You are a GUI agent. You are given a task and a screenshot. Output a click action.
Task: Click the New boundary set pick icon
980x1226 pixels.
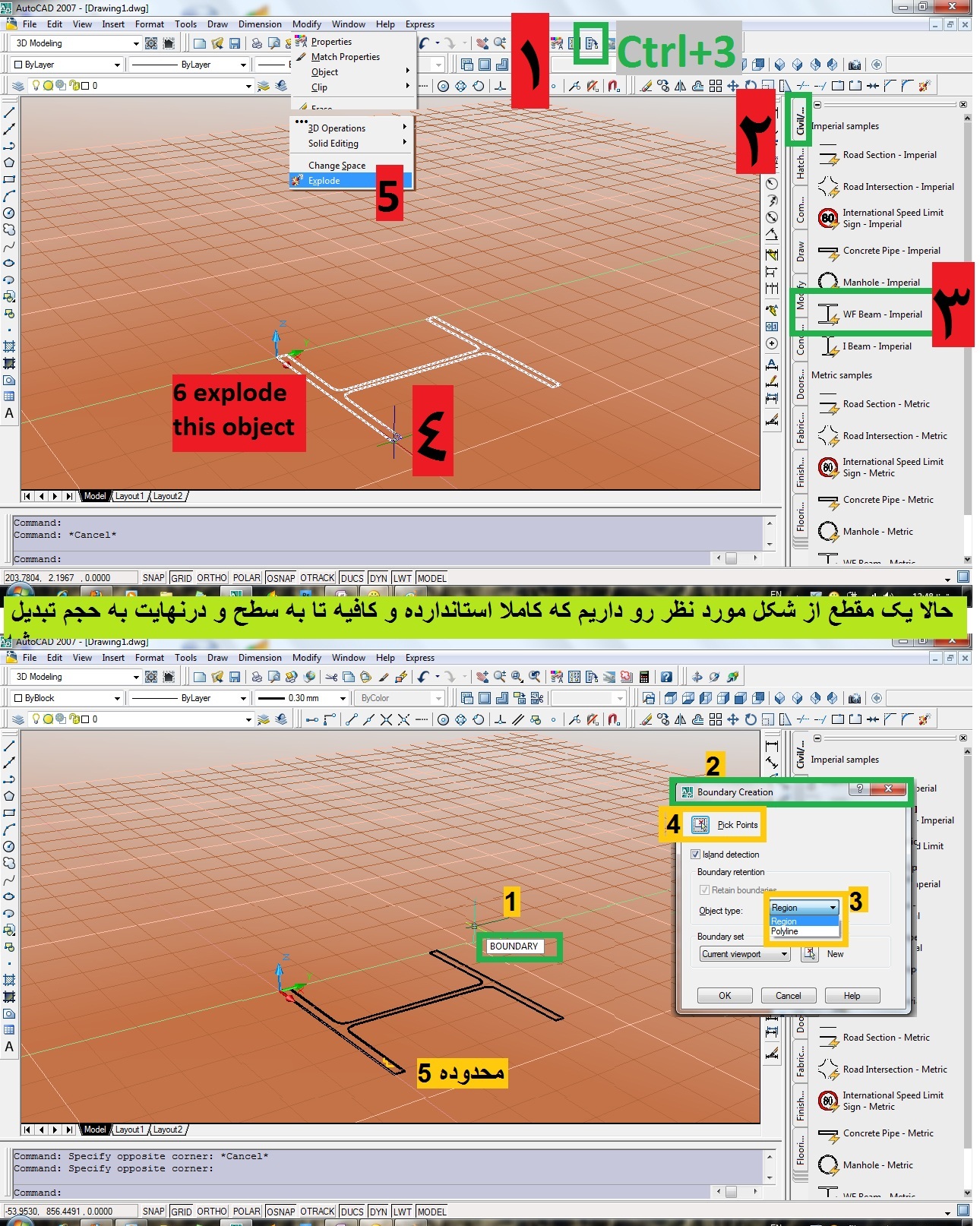pyautogui.click(x=810, y=953)
